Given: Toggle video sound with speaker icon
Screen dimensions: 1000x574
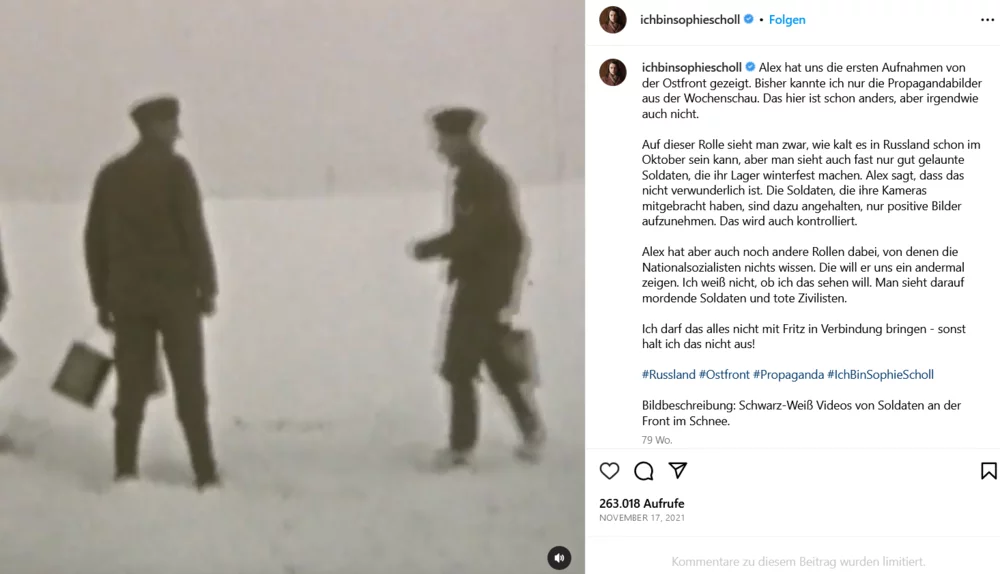Looking at the screenshot, I should 559,557.
